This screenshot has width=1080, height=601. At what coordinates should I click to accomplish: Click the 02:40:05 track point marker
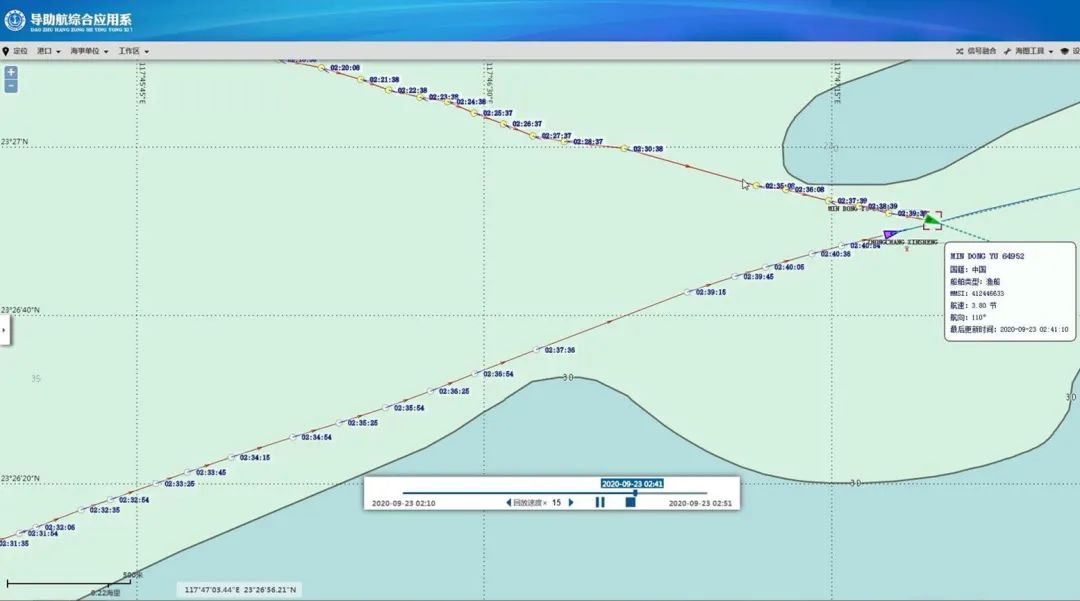pyautogui.click(x=767, y=267)
